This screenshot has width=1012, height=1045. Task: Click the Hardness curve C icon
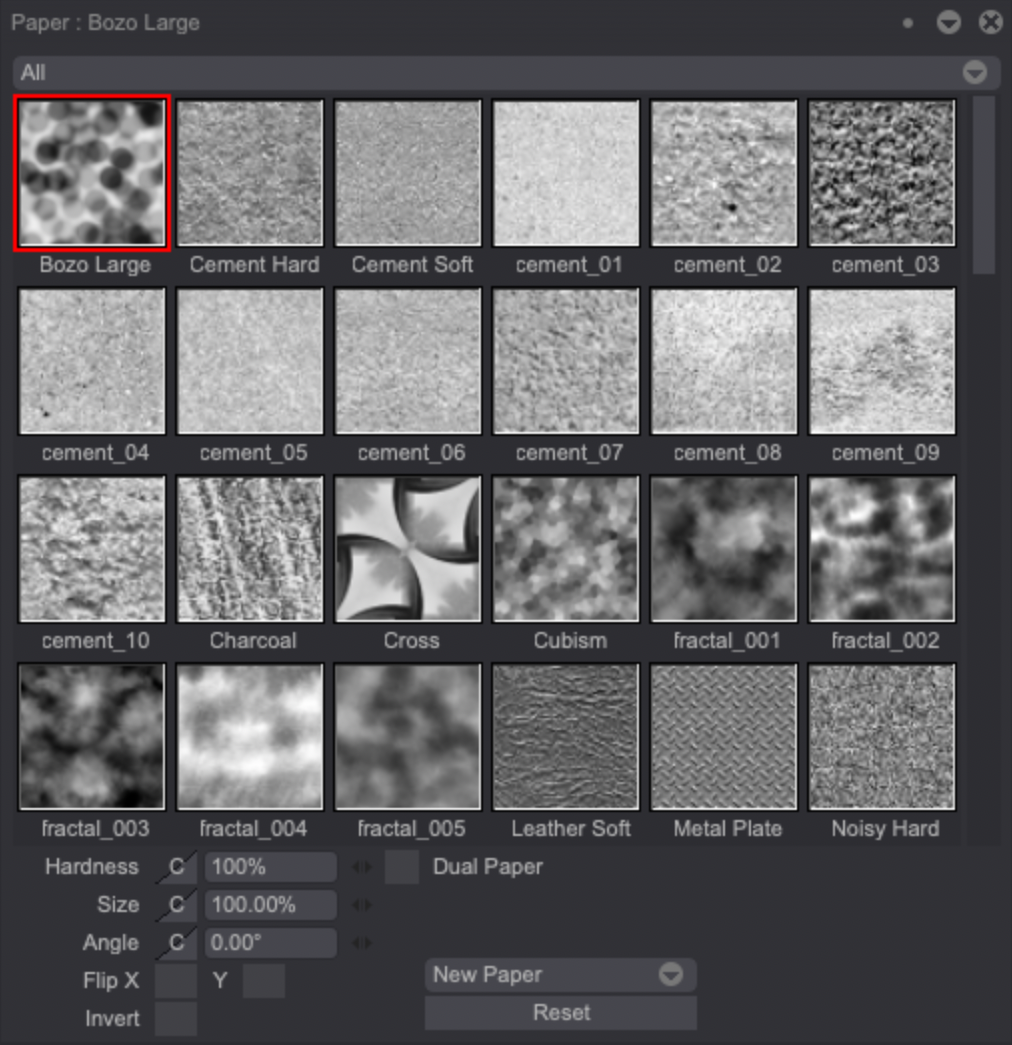tap(176, 867)
